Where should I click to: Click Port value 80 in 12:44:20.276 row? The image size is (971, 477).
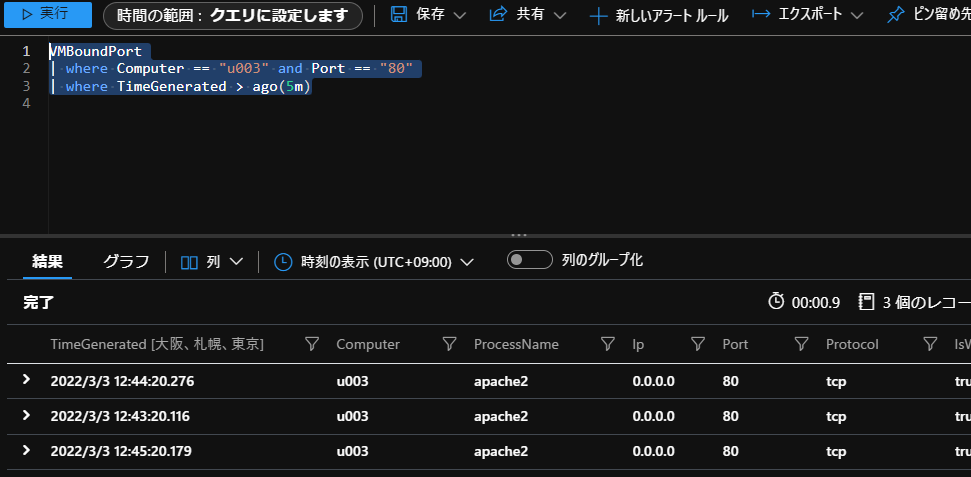click(731, 381)
